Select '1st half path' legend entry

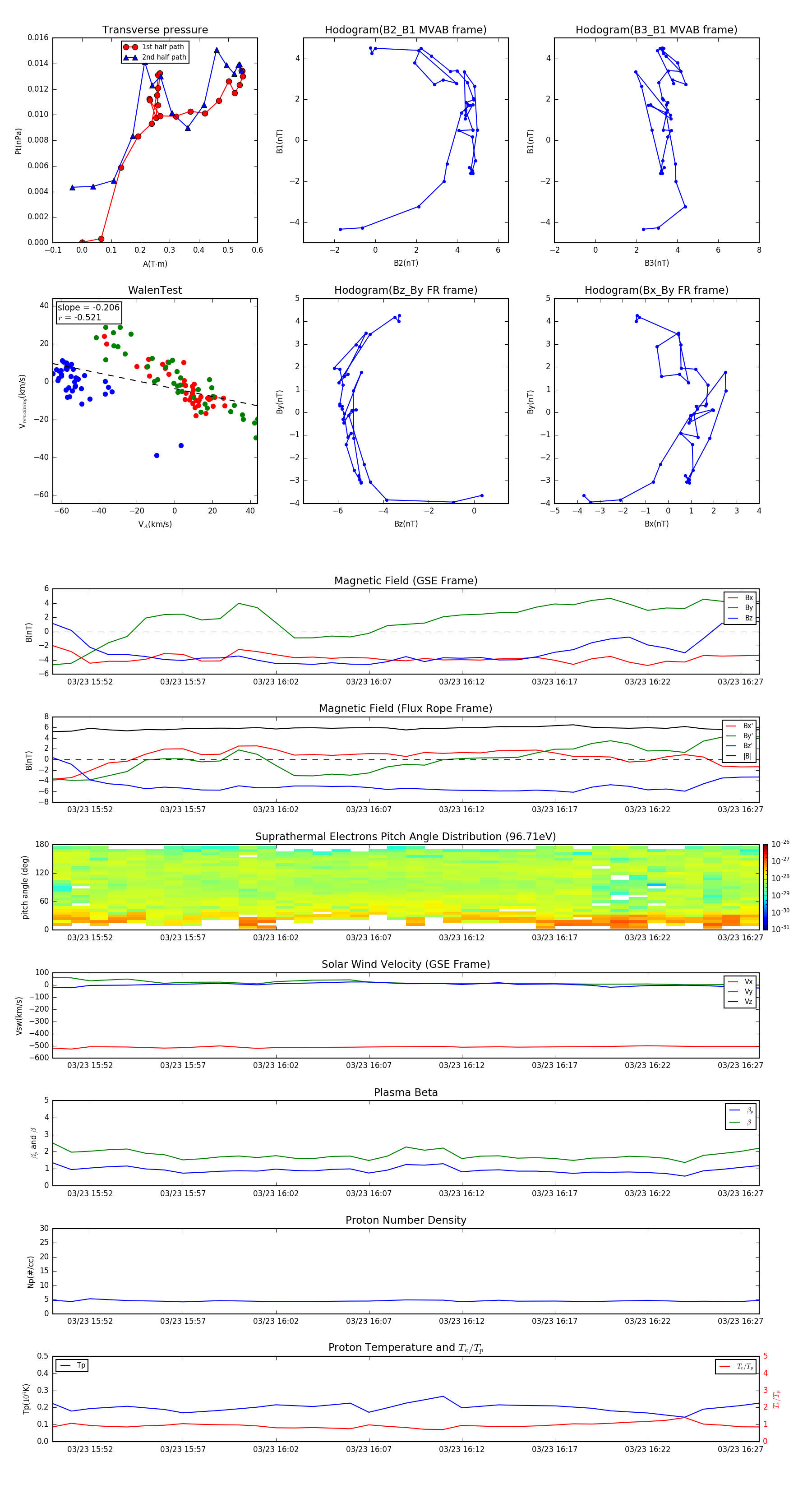pos(154,47)
